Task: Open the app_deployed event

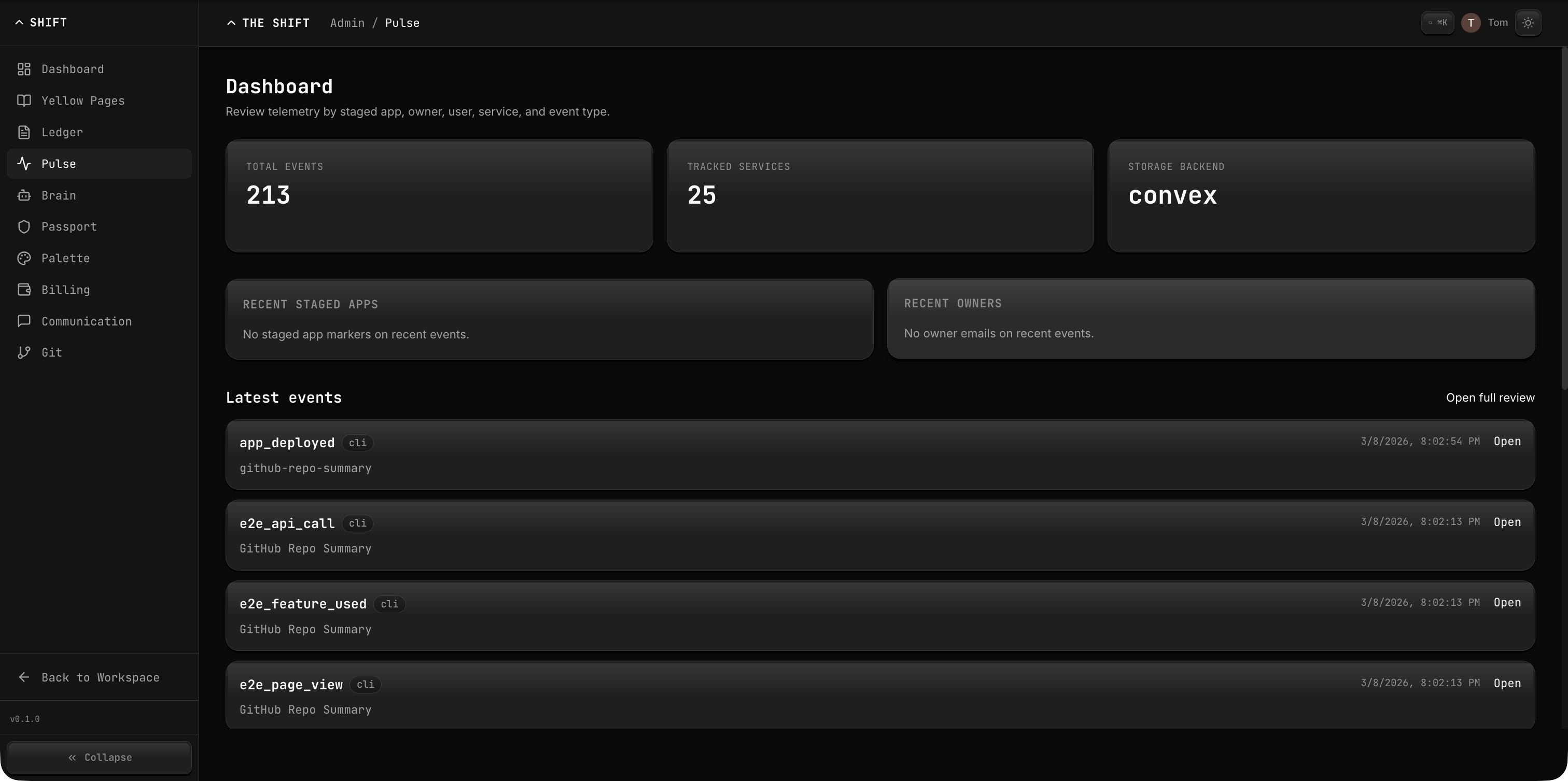Action: click(x=1507, y=442)
